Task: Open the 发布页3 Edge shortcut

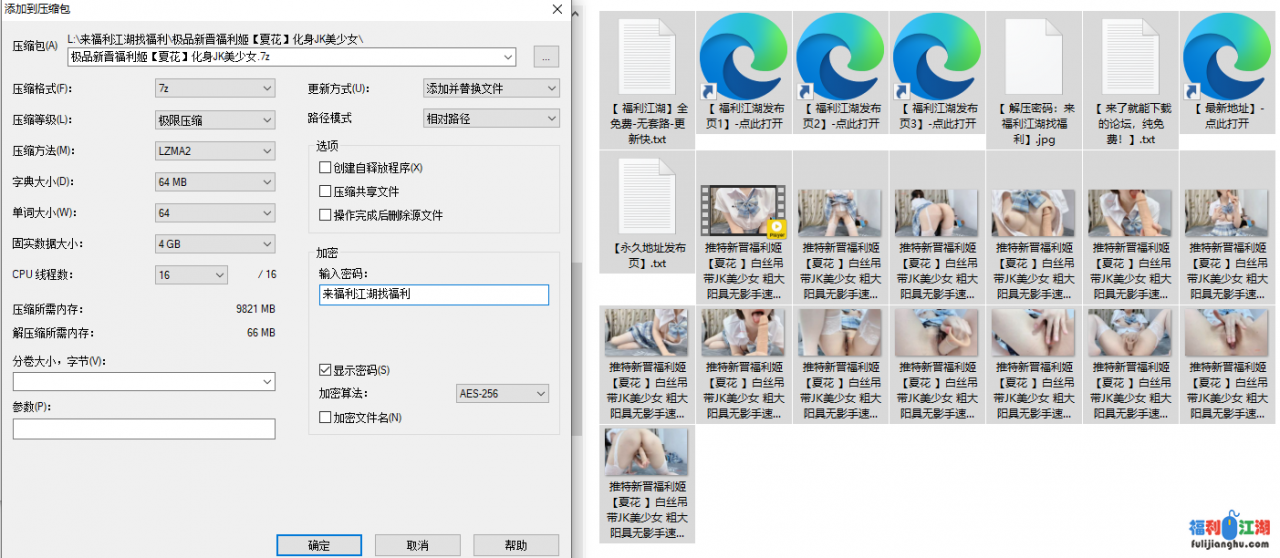Action: 937,56
